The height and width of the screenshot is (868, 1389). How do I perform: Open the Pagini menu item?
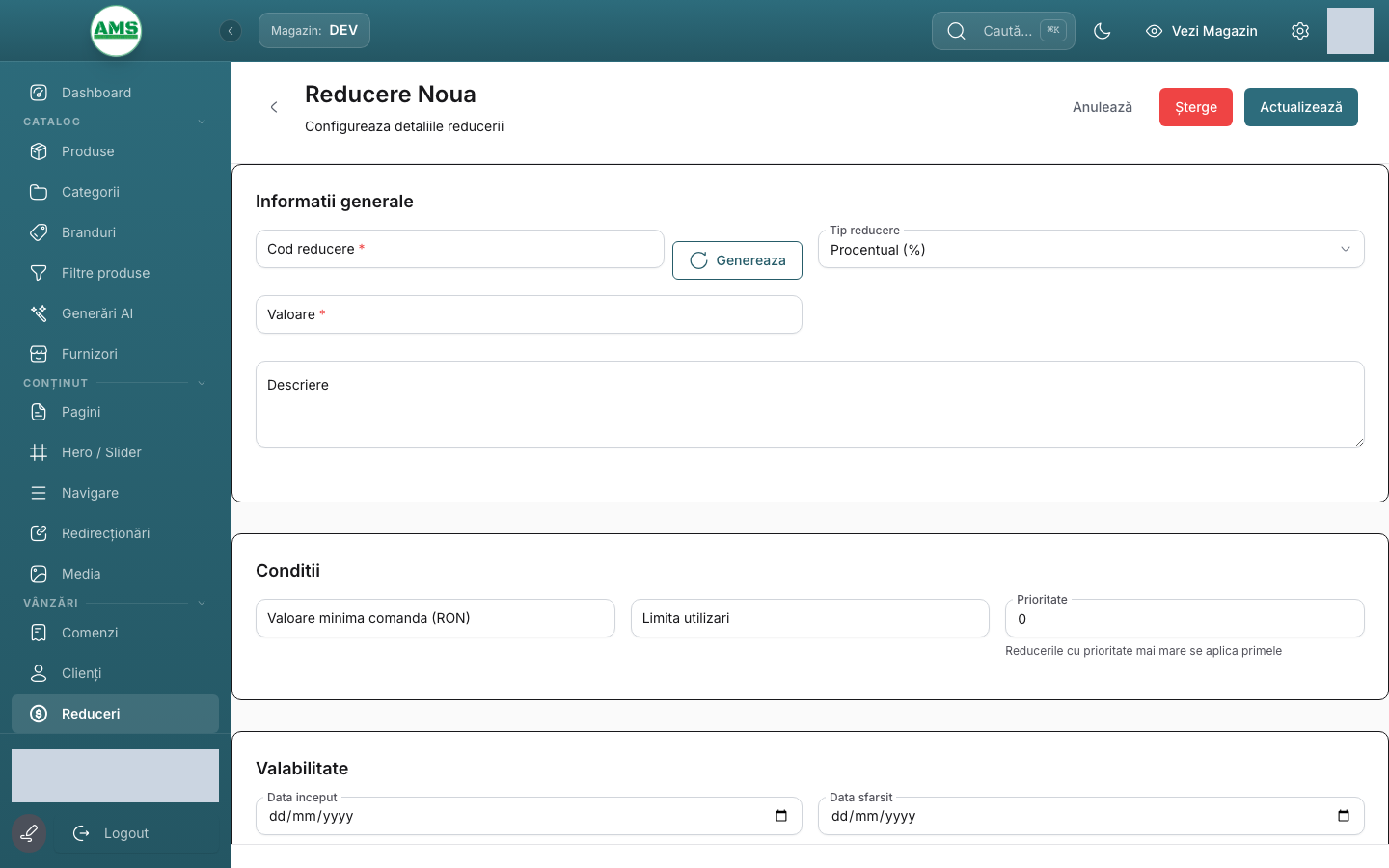115,412
